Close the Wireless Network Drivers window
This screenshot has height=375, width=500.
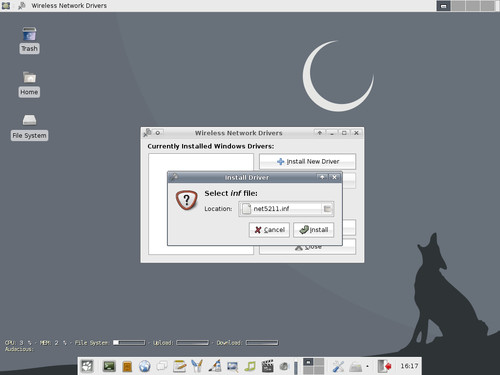[x=356, y=133]
